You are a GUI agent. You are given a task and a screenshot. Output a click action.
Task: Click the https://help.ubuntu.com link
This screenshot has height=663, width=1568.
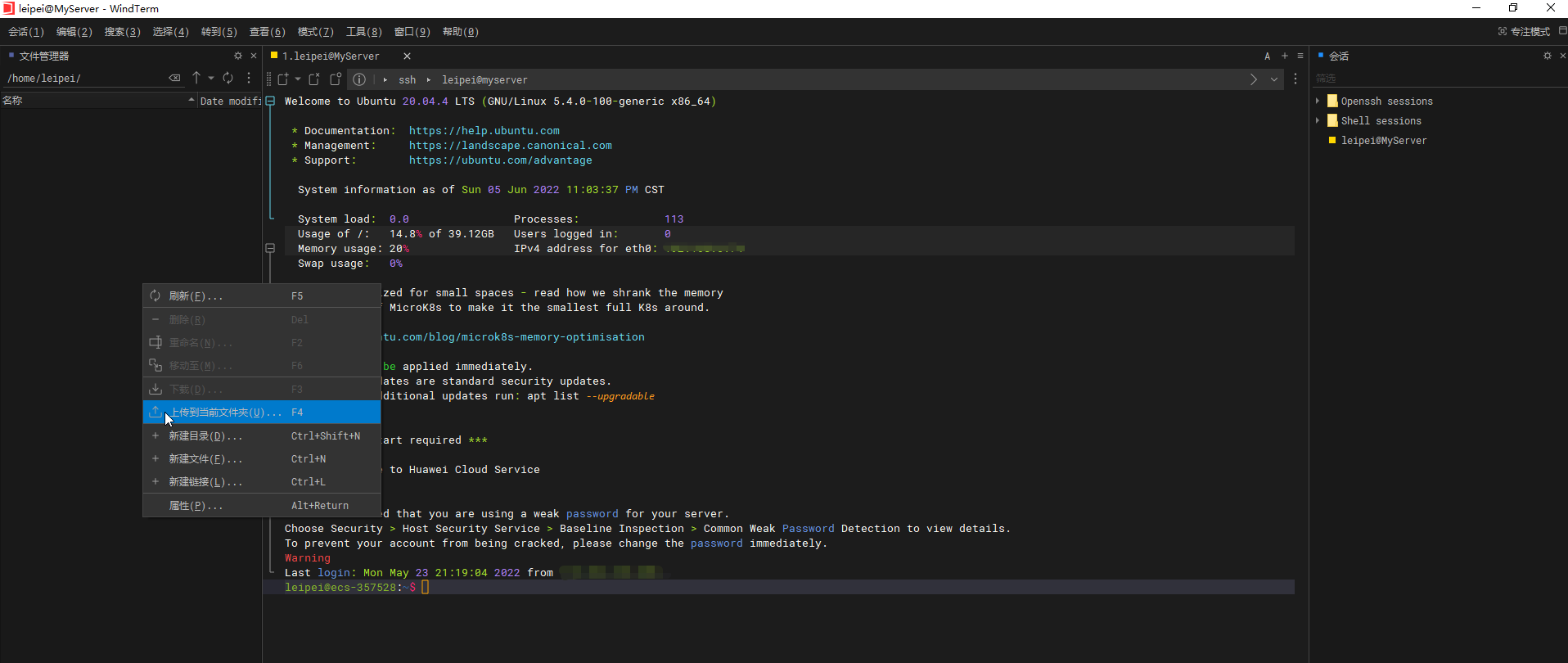[x=484, y=130]
